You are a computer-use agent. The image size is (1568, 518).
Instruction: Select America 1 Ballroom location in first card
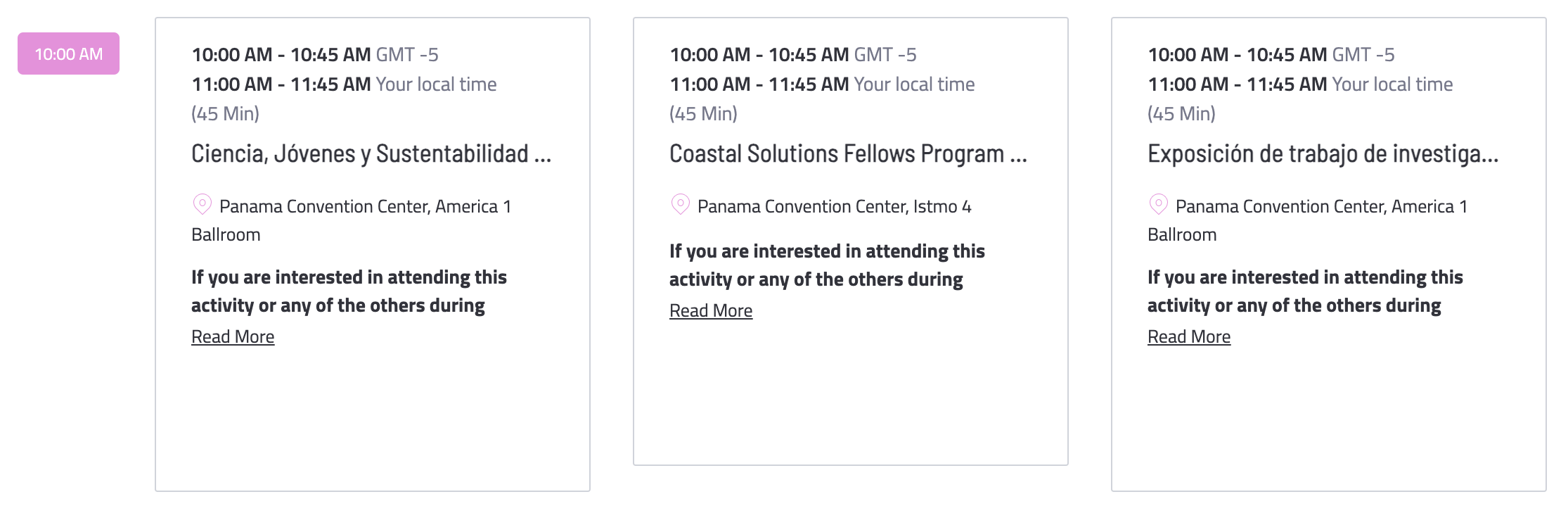point(352,220)
